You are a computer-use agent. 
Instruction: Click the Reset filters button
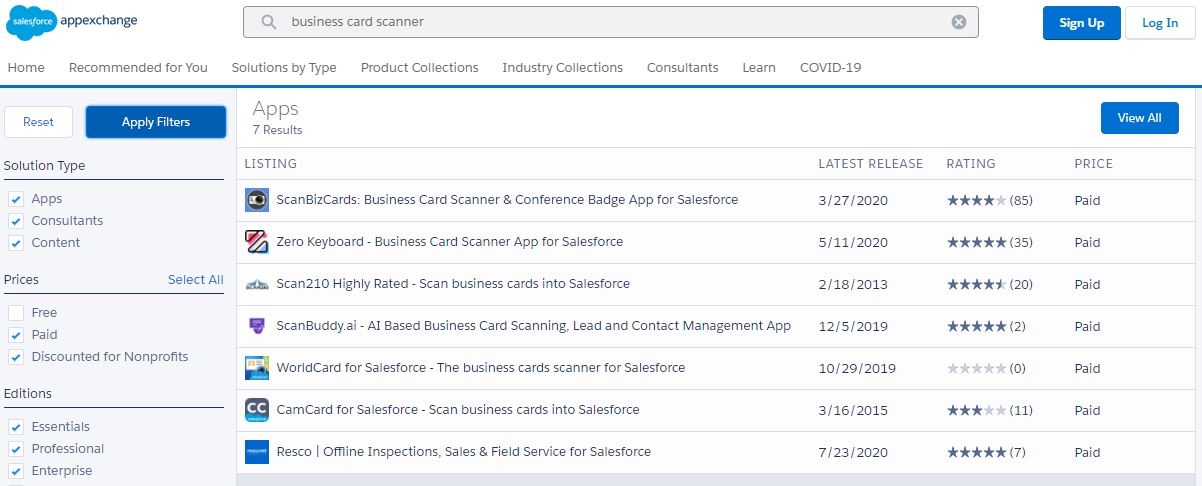tap(38, 122)
